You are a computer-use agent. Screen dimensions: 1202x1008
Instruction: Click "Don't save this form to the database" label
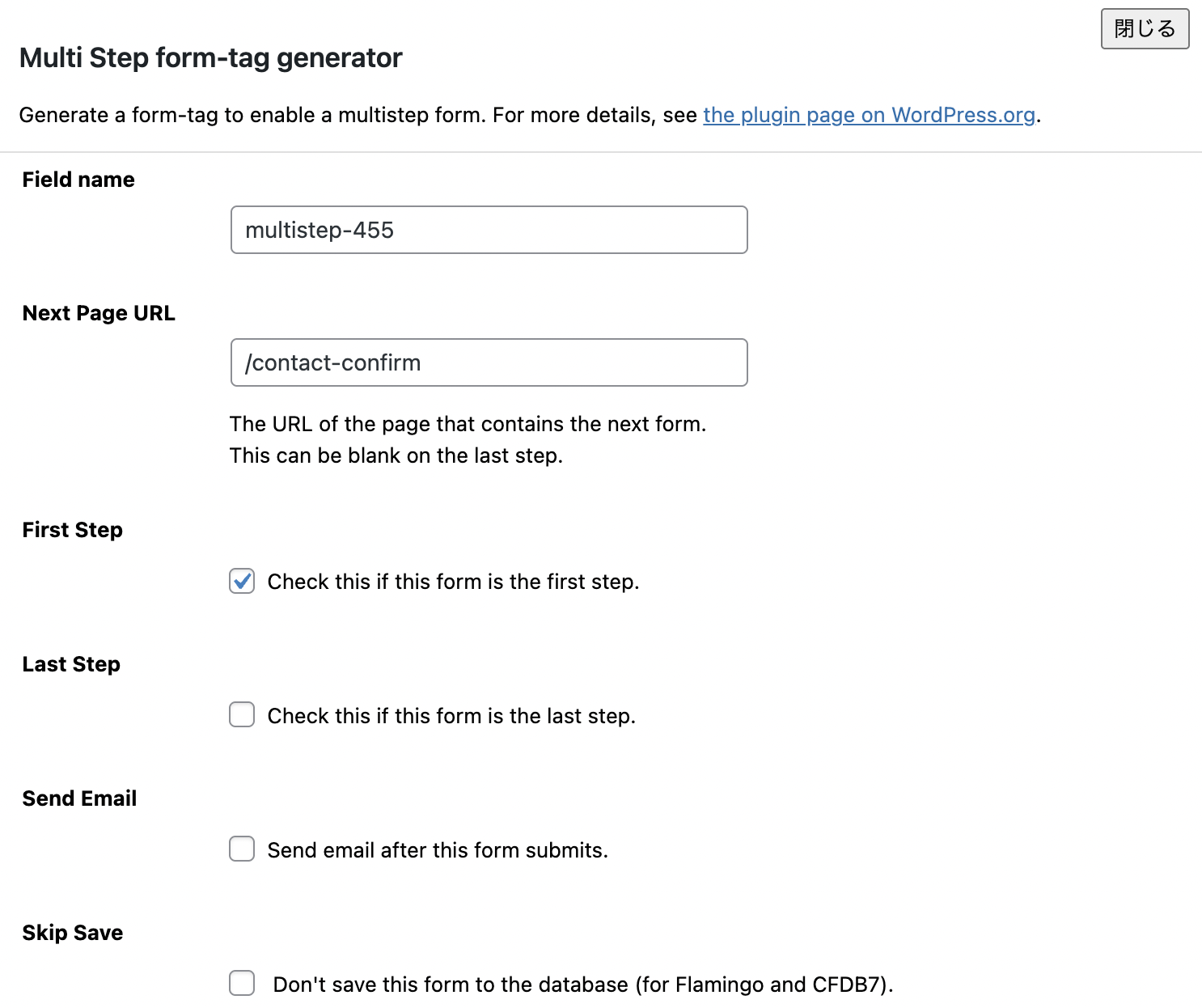[582, 985]
